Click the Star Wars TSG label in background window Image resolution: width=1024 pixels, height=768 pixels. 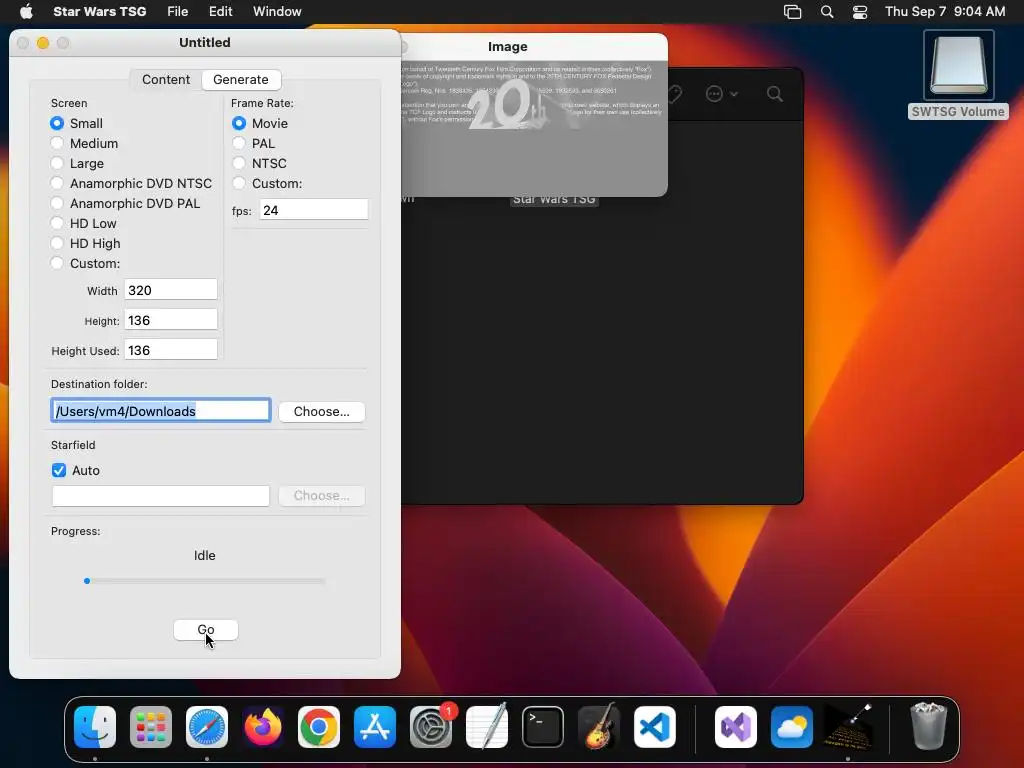[554, 200]
